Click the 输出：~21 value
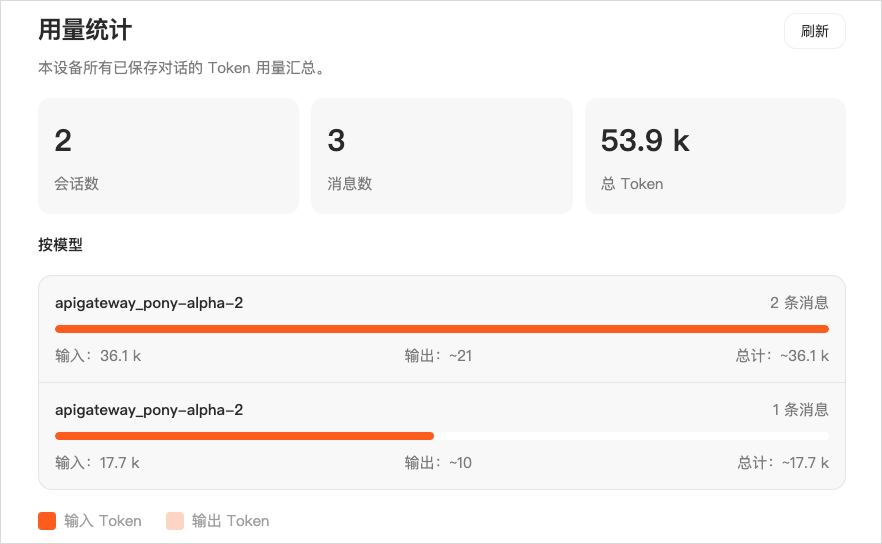The width and height of the screenshot is (882, 544). 438,355
